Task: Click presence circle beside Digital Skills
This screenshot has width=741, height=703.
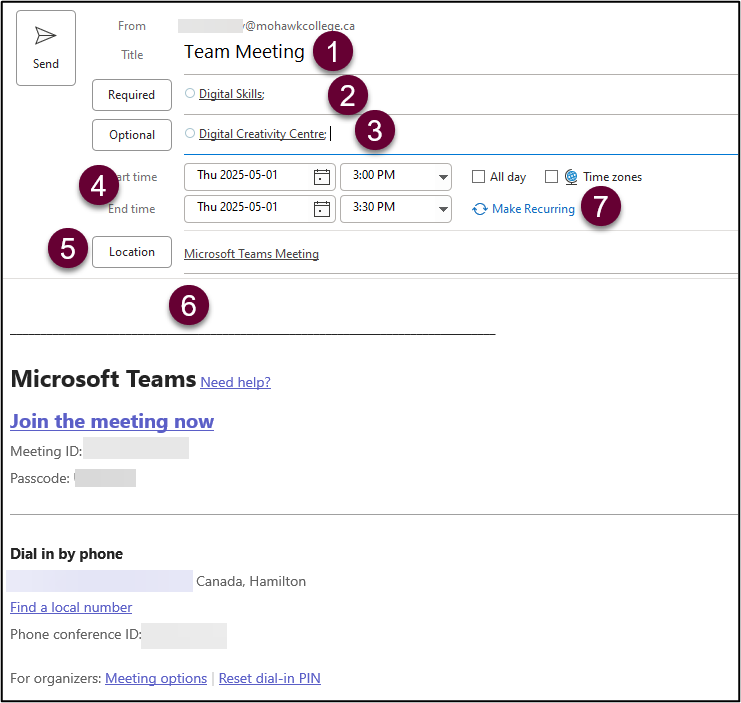Action: pyautogui.click(x=190, y=93)
